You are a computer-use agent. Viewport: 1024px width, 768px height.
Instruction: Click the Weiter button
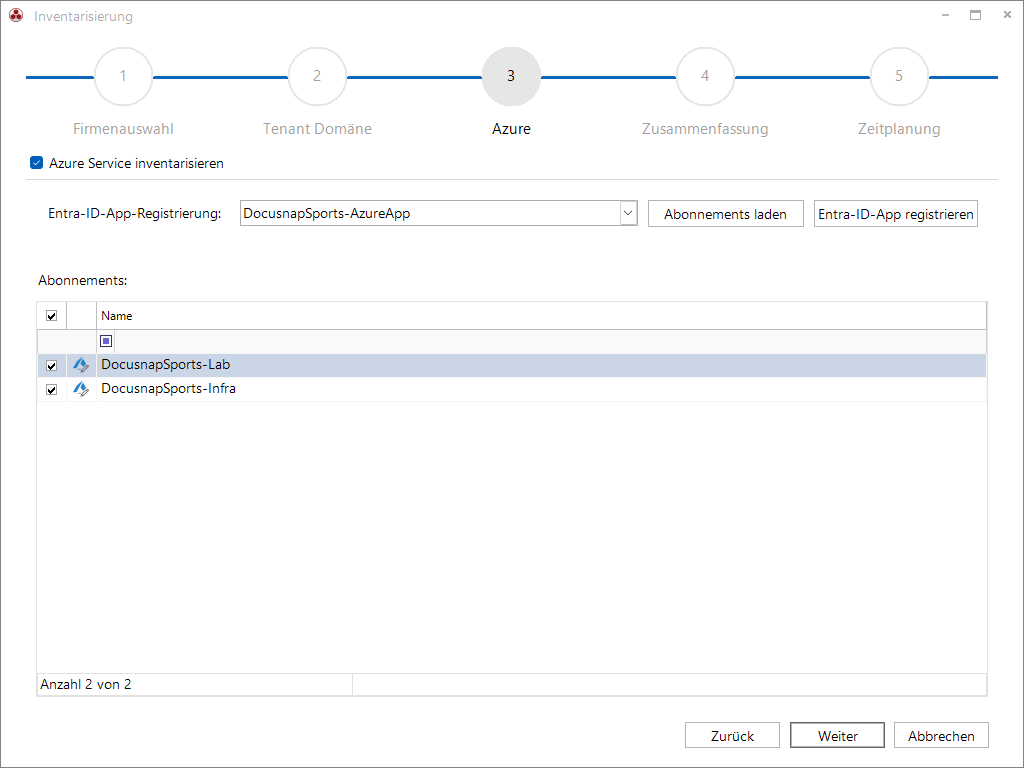(837, 735)
